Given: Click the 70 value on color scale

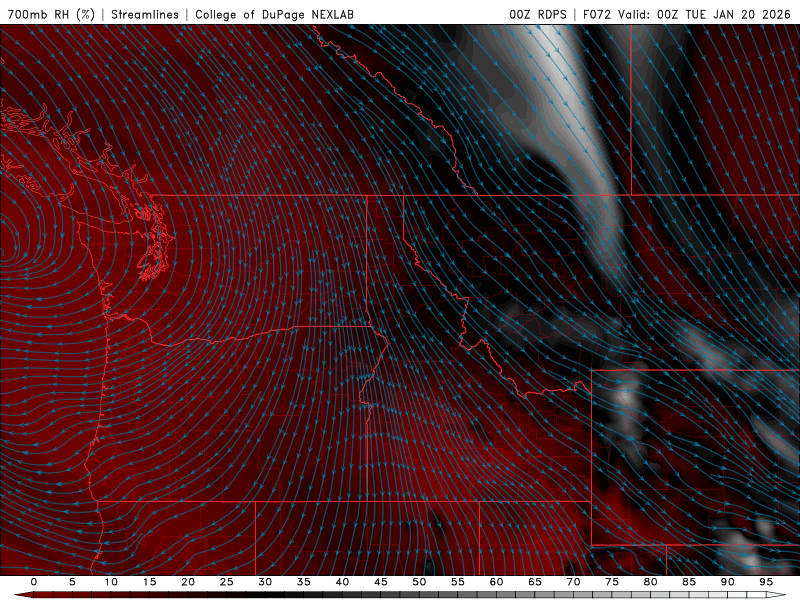Looking at the screenshot, I should click(573, 582).
